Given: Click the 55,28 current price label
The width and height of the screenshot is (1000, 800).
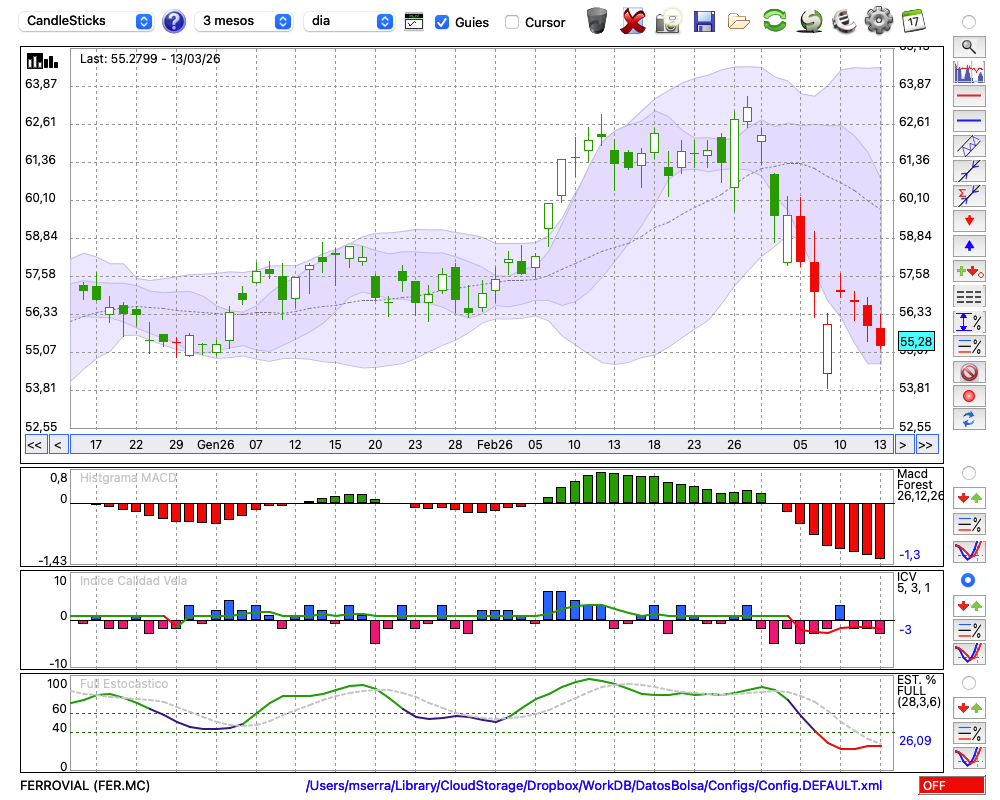Looking at the screenshot, I should click(916, 341).
